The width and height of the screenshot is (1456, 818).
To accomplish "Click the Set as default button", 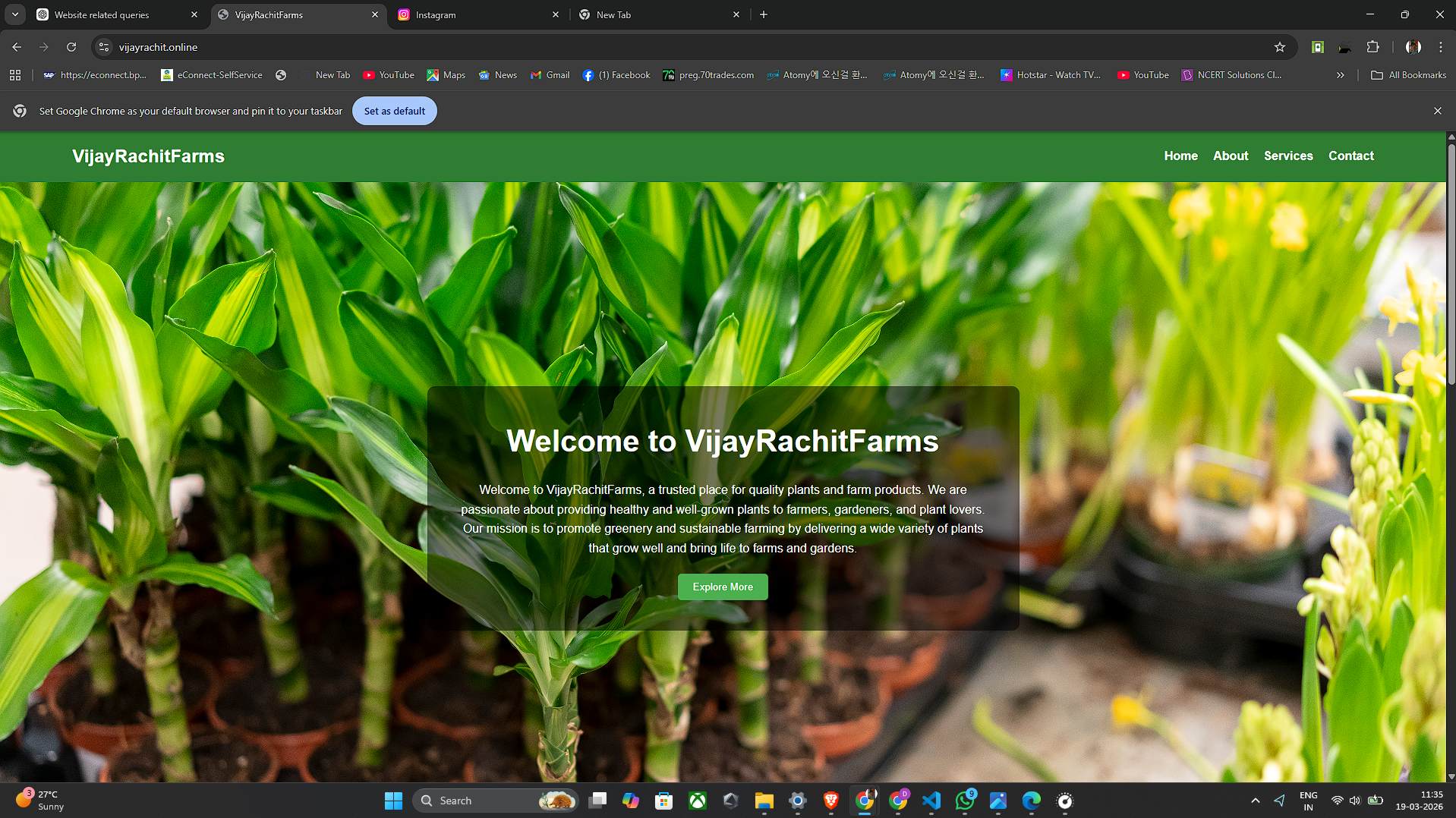I will (394, 111).
